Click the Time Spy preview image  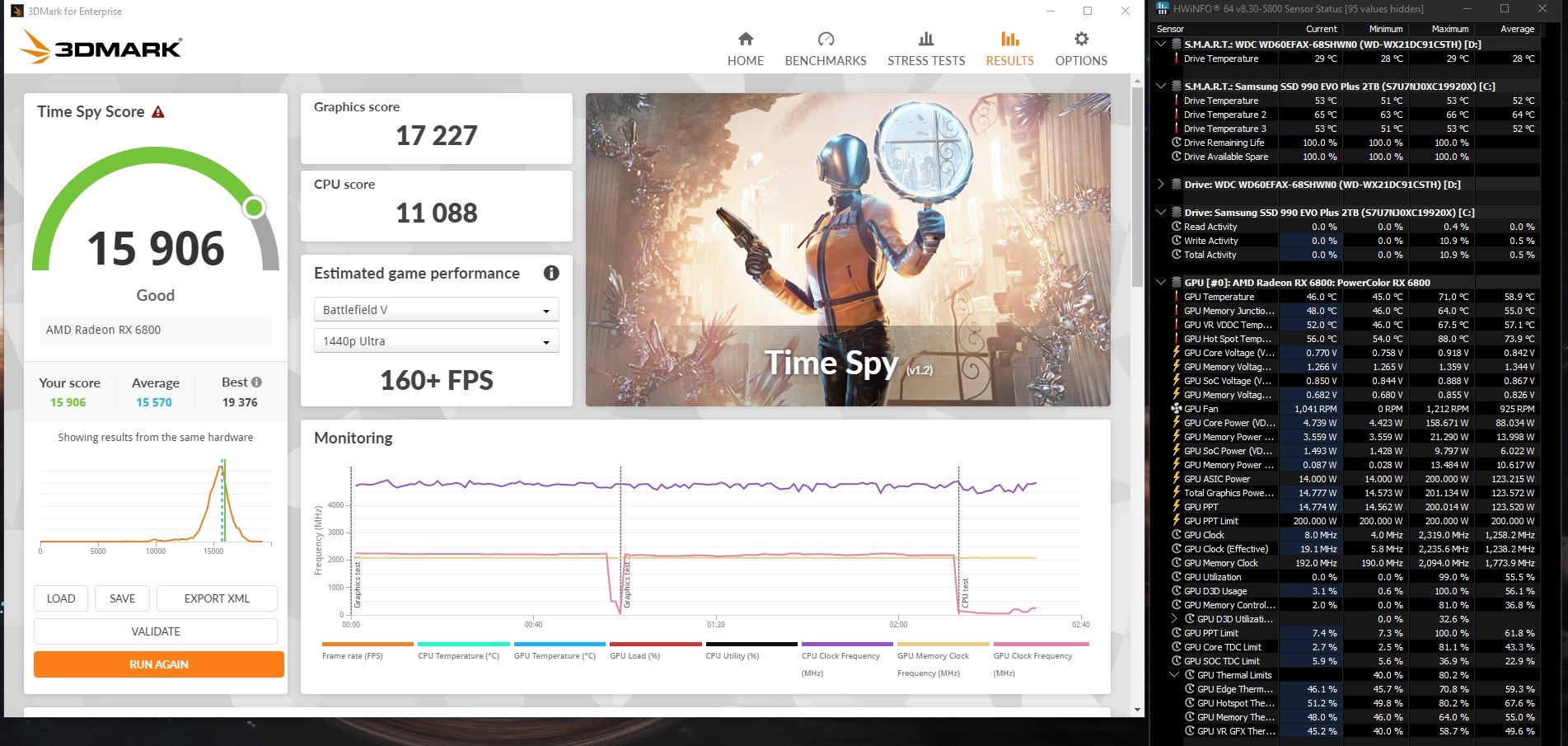click(x=848, y=250)
